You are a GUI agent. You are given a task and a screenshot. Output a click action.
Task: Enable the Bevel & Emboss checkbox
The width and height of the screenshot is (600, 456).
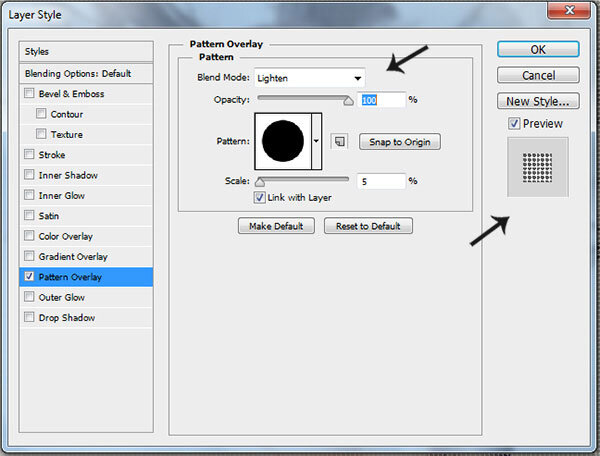tap(29, 93)
